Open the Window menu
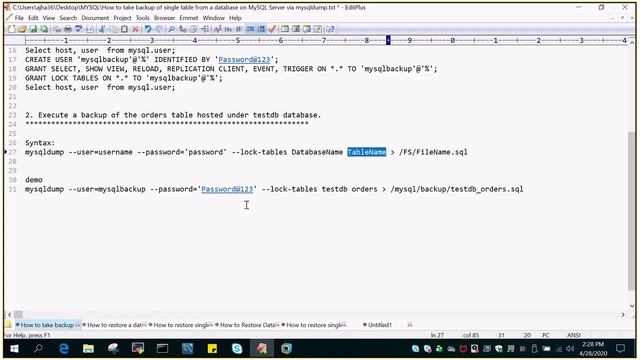The image size is (640, 360). 214,18
